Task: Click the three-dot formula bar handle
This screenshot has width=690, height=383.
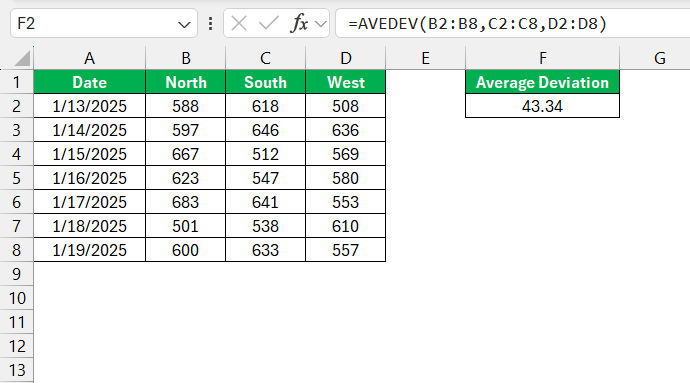Action: tap(210, 23)
